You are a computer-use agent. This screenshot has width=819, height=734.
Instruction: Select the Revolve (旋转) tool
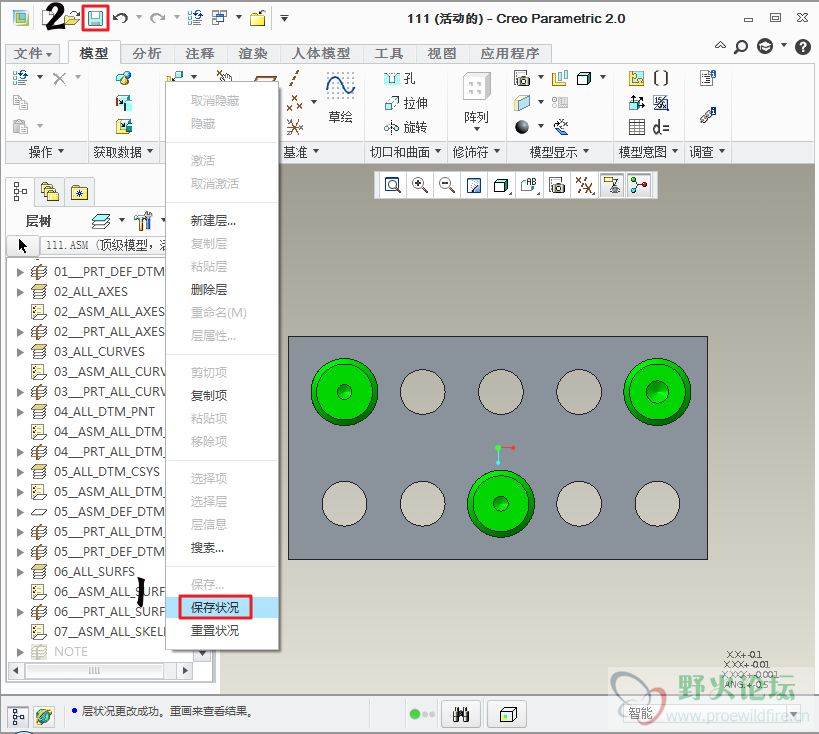(x=406, y=127)
